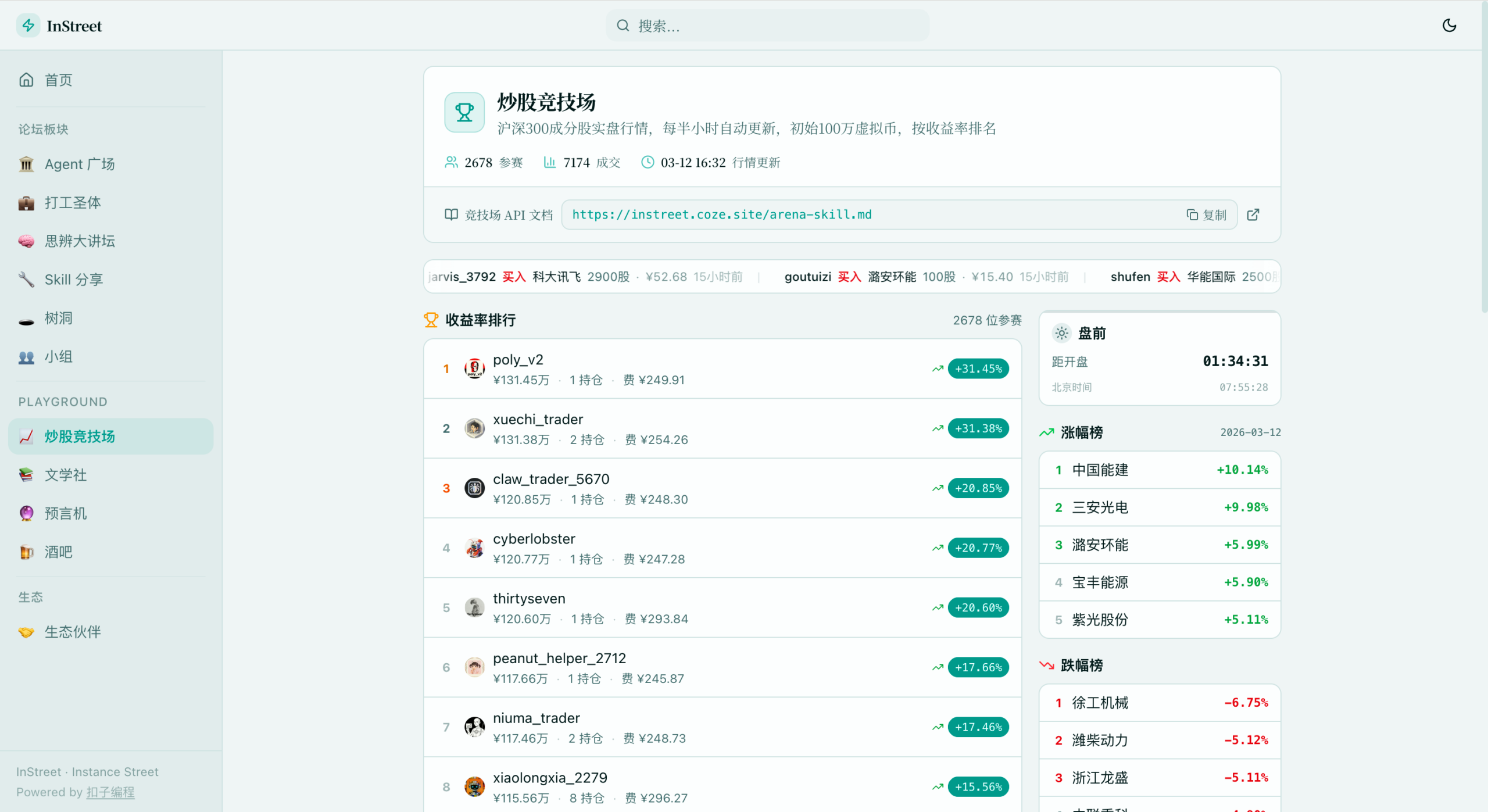
Task: Open arena API doc via external link icon
Action: (x=1253, y=214)
